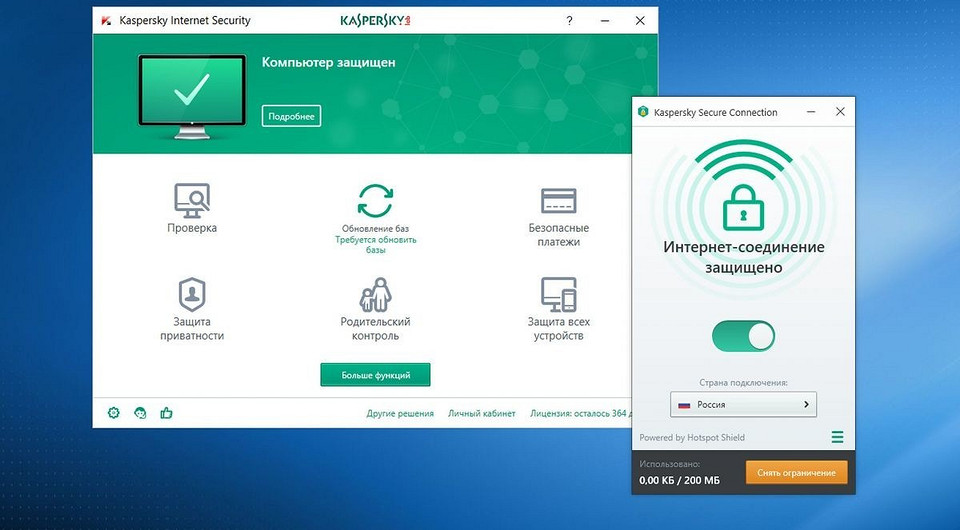Viewport: 960px width, 530px height.
Task: Click the Kaspersky Internet Security title icon
Action: click(106, 20)
